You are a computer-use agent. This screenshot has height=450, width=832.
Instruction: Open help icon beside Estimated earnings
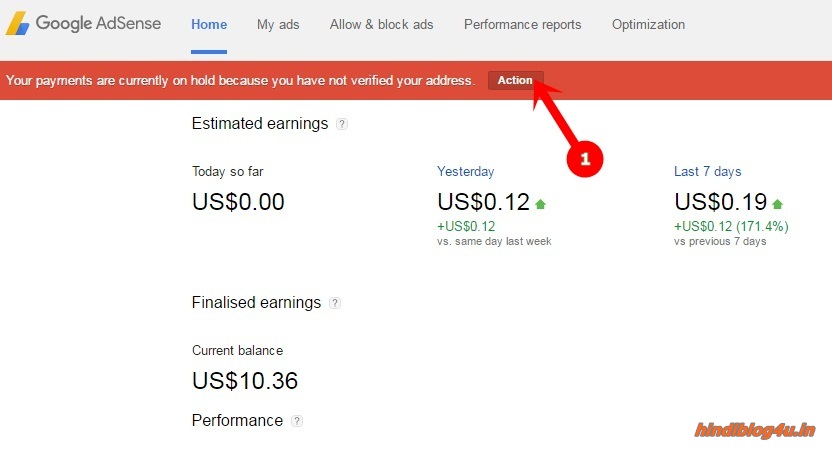[x=342, y=124]
